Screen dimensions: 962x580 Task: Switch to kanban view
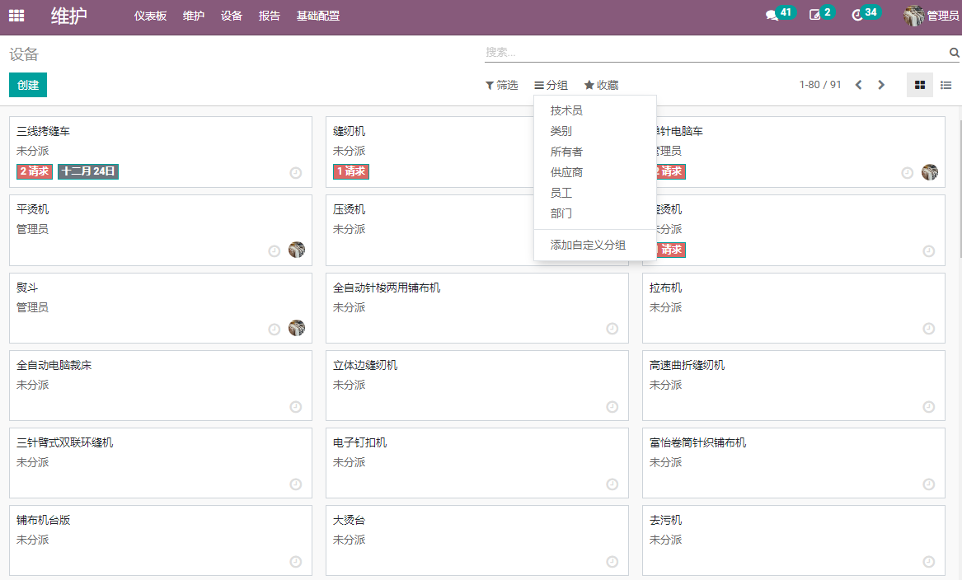point(920,85)
